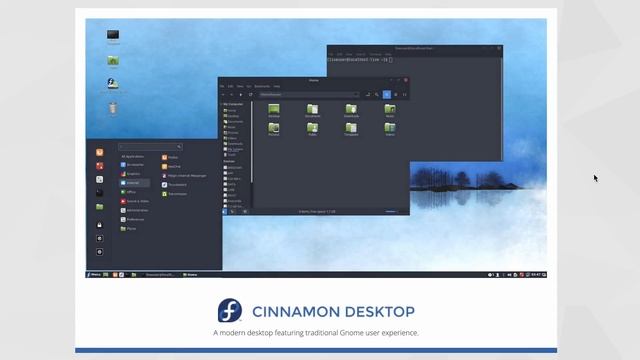Image resolution: width=640 pixels, height=360 pixels.
Task: Open the View menu in the Files window
Action: (x=240, y=87)
